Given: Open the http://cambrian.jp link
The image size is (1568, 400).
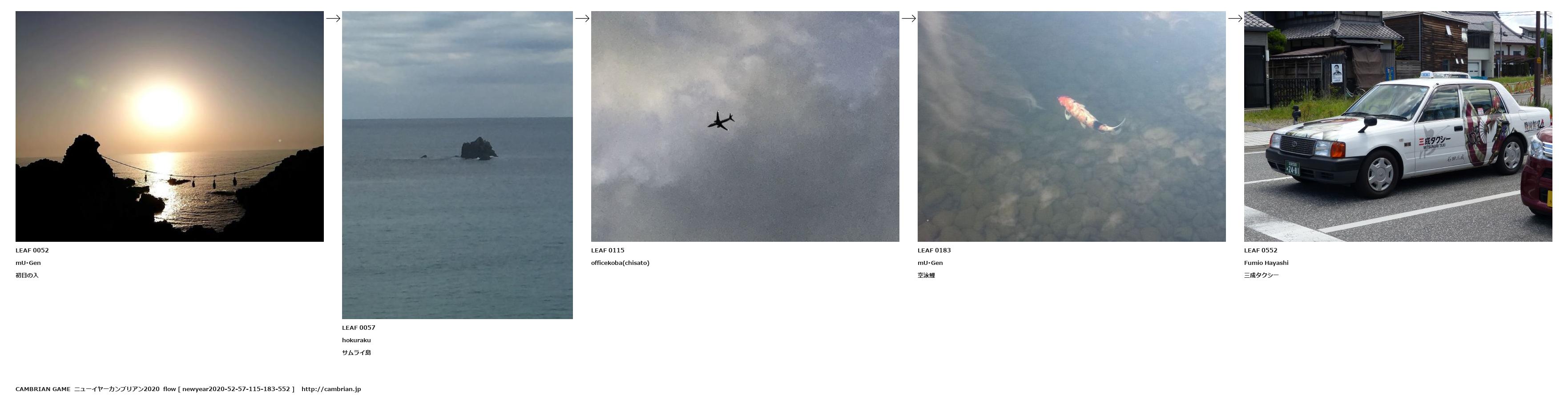Looking at the screenshot, I should (331, 389).
